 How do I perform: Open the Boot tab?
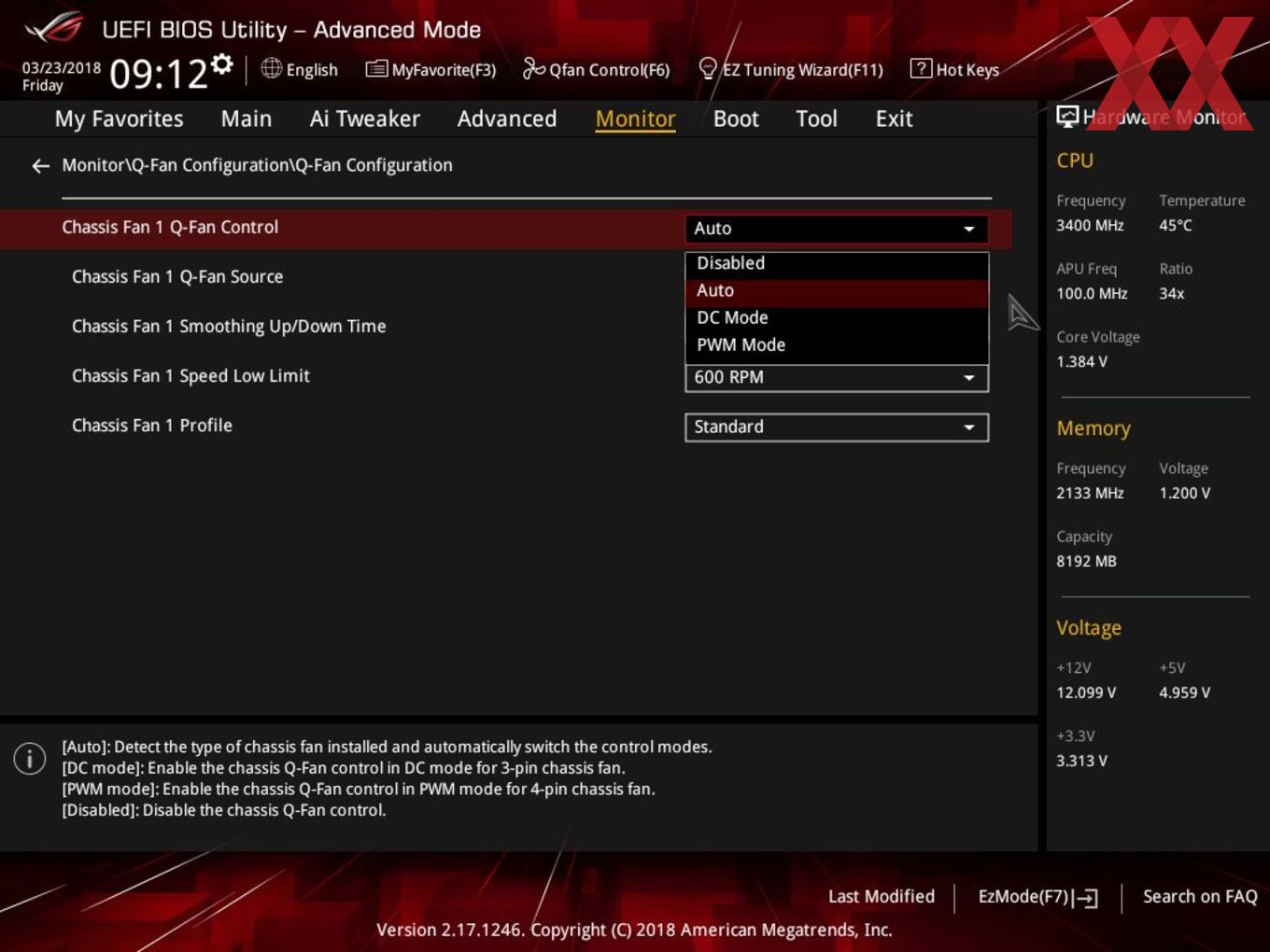click(x=736, y=119)
